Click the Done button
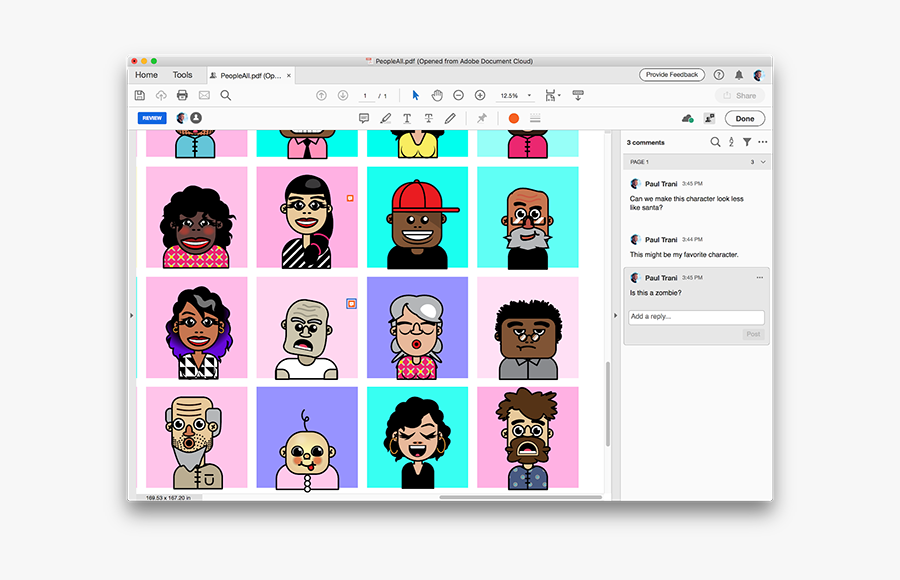This screenshot has height=580, width=900. pyautogui.click(x=745, y=118)
